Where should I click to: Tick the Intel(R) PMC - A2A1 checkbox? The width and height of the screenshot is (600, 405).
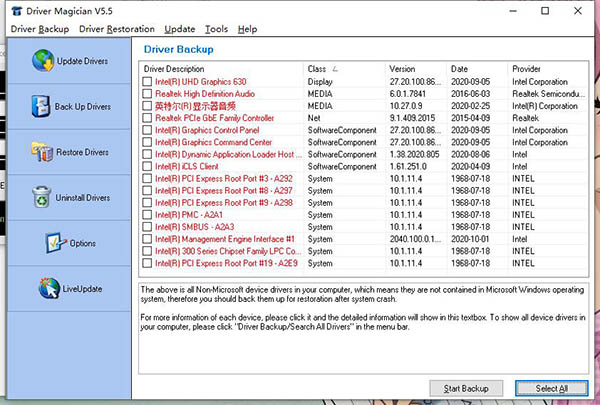(x=147, y=215)
